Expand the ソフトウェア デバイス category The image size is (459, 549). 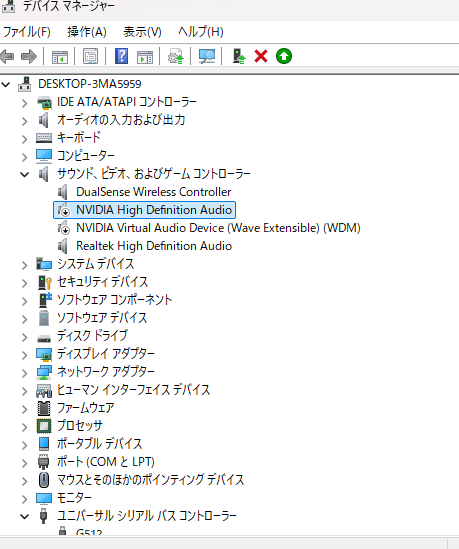click(x=25, y=319)
